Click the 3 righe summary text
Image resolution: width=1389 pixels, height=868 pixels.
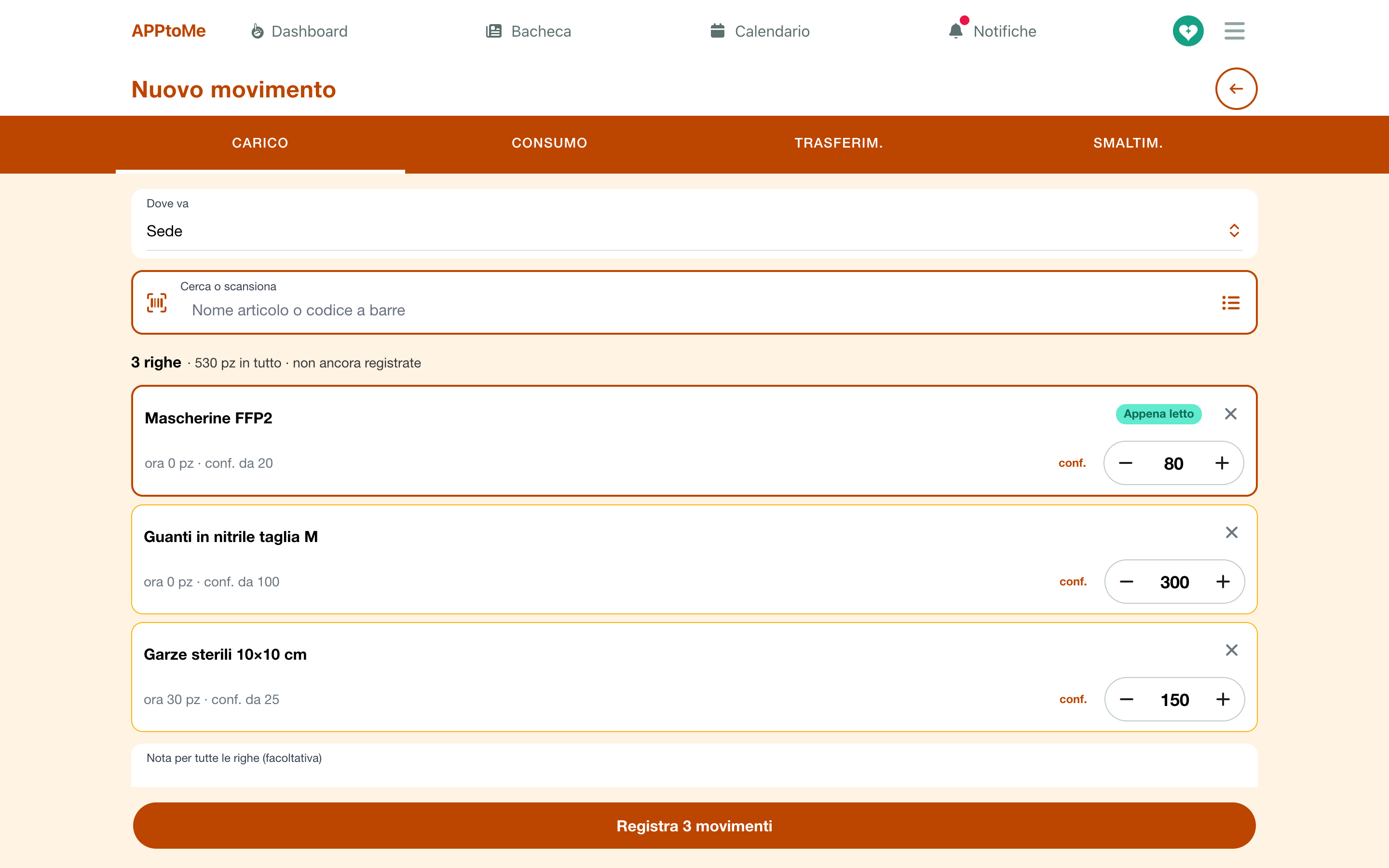(156, 362)
